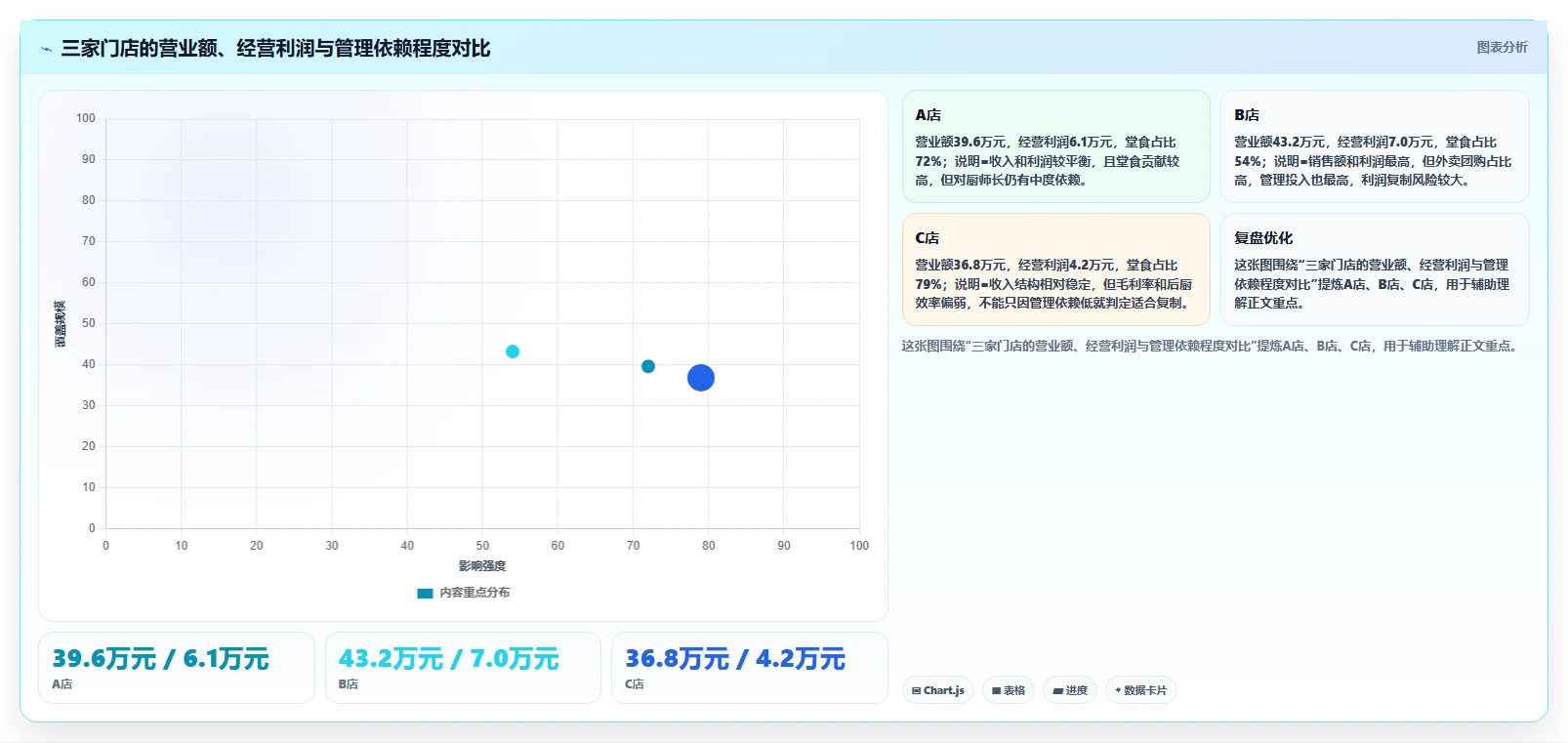
Task: Open the Chart.js tag pill
Action: pyautogui.click(x=938, y=690)
